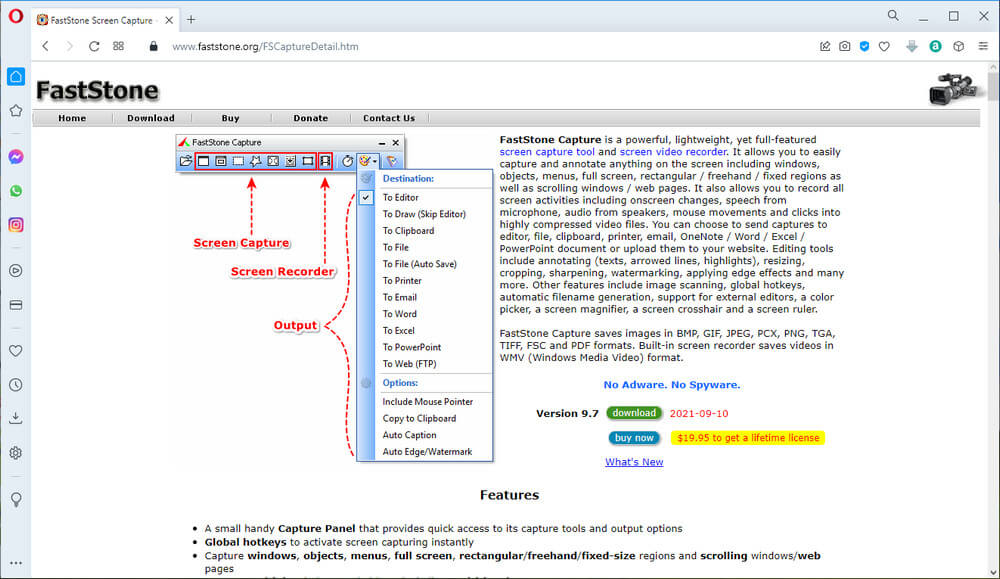Open the browser downloads arrow icon

[912, 46]
